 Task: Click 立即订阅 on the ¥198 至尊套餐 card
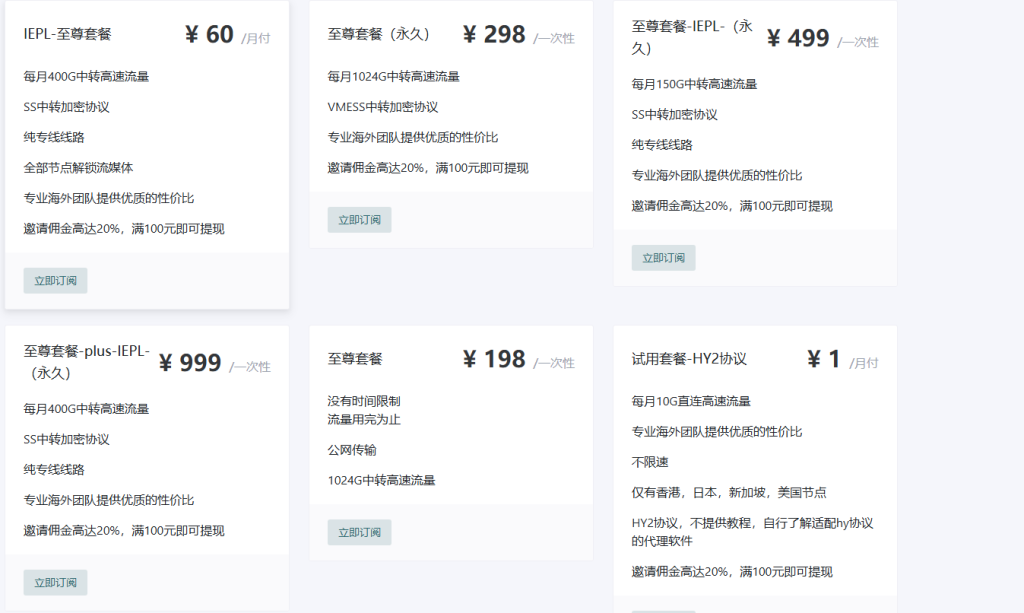click(359, 532)
